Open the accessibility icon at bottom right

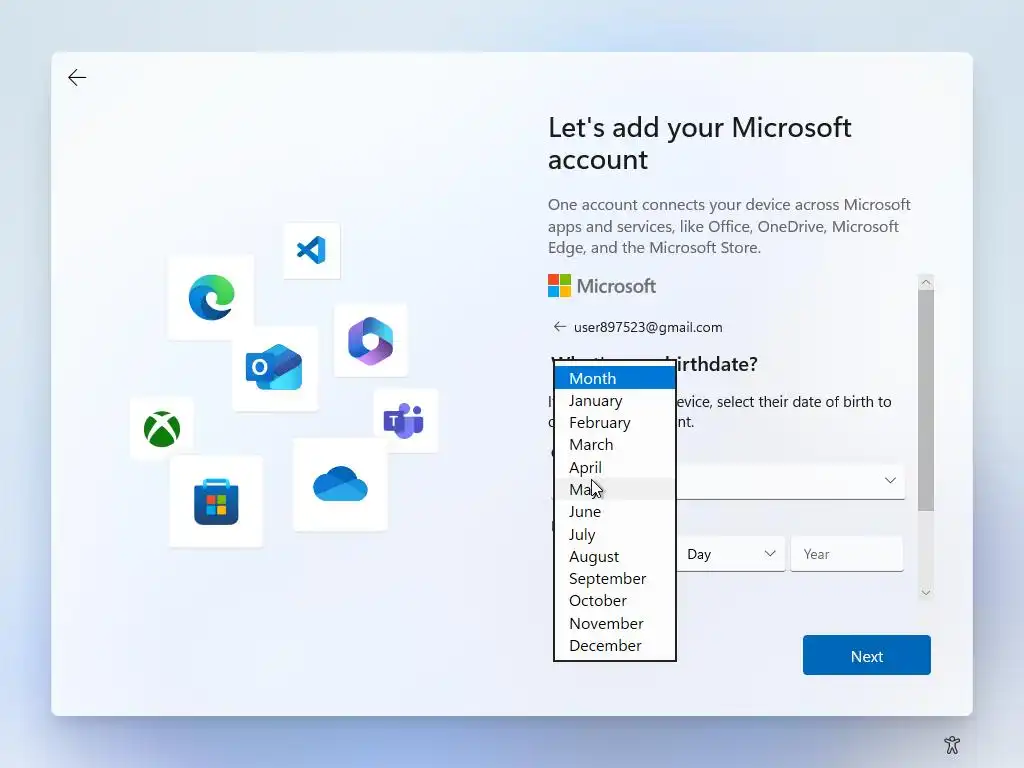[x=952, y=744]
